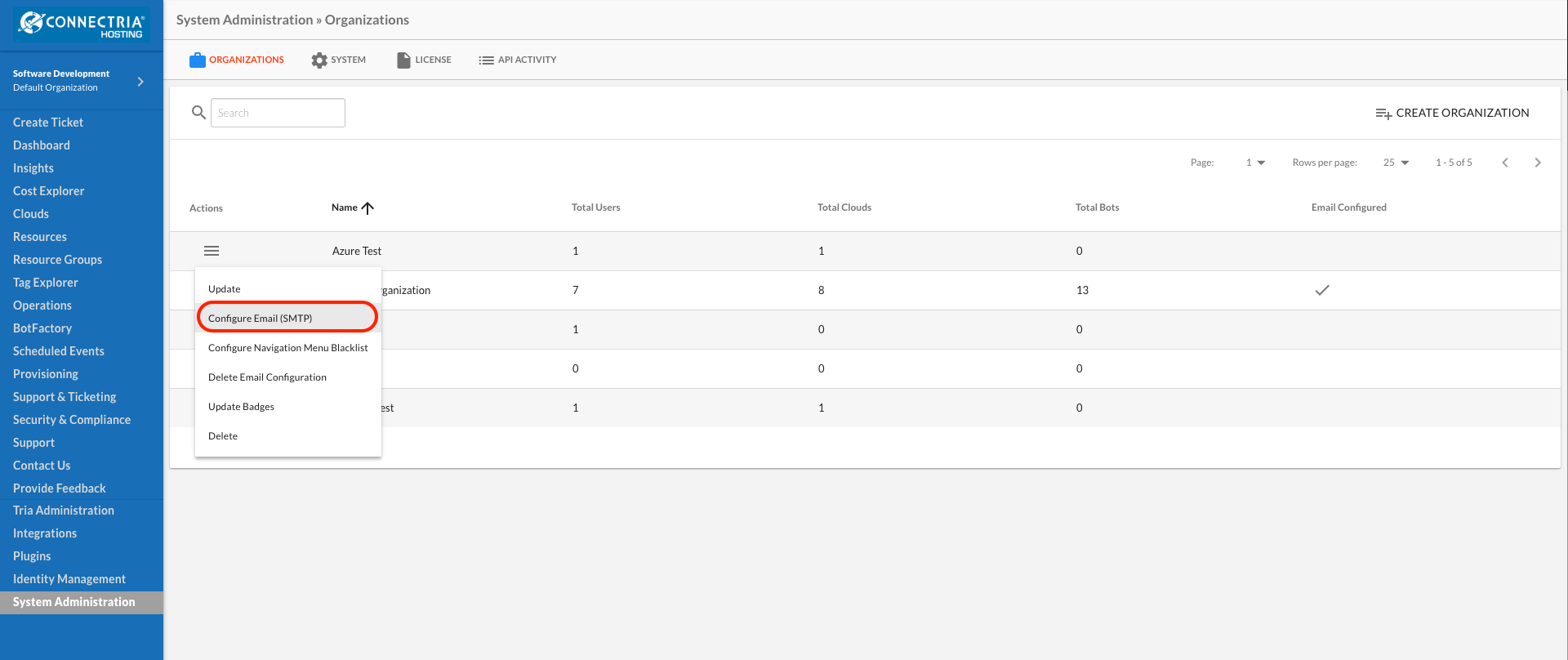This screenshot has height=660, width=1568.
Task: Click the Create Organization plus-list icon
Action: tap(1383, 114)
